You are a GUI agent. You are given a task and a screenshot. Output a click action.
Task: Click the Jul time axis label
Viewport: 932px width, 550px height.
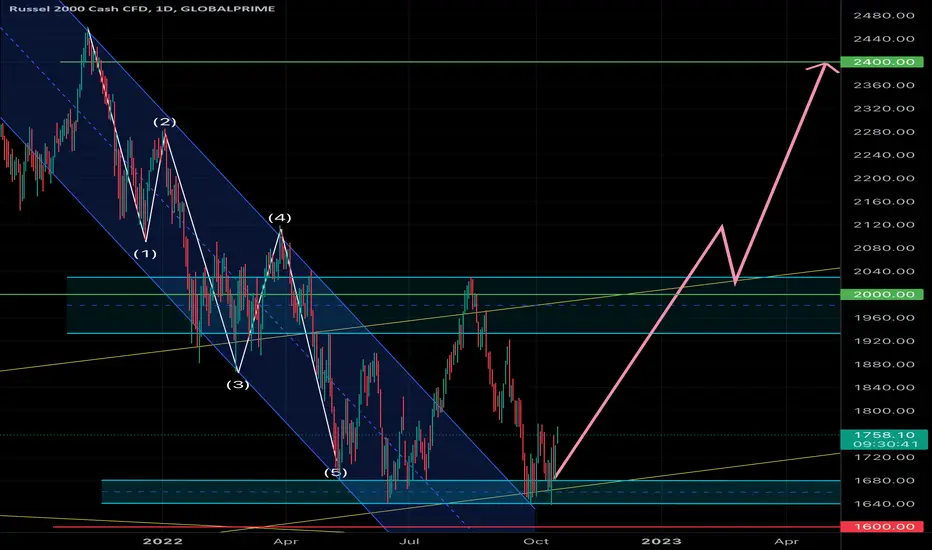410,541
